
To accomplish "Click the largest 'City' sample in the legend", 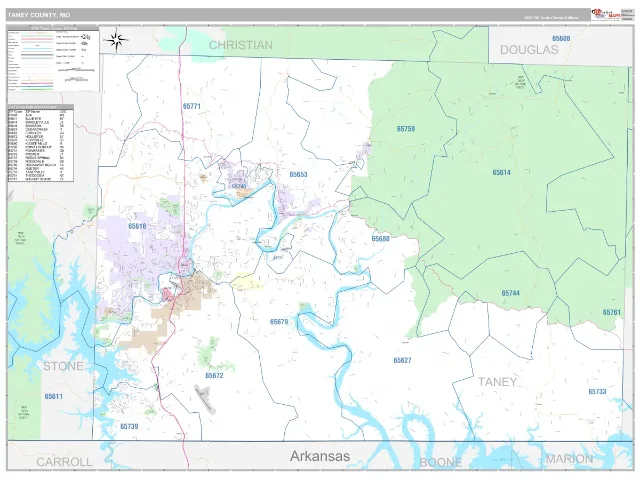I will [x=86, y=36].
